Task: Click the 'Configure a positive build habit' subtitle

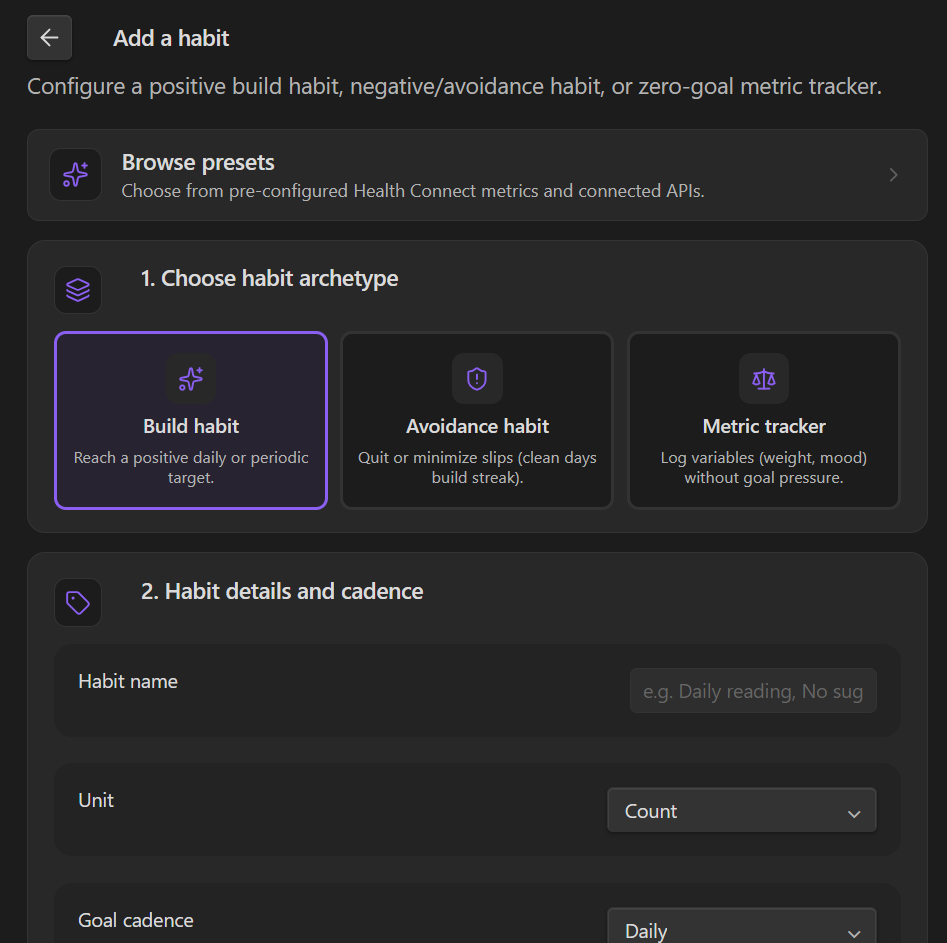Action: [454, 87]
